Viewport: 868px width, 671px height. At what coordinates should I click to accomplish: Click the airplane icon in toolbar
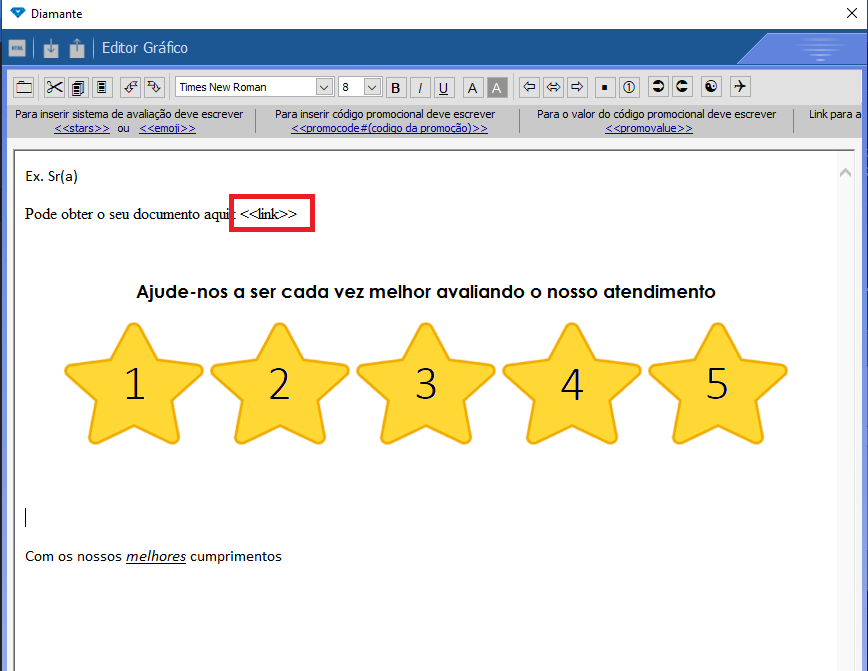[x=740, y=87]
